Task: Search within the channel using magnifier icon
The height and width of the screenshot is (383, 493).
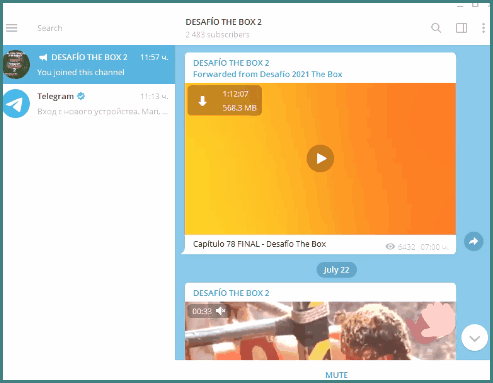Action: [436, 28]
